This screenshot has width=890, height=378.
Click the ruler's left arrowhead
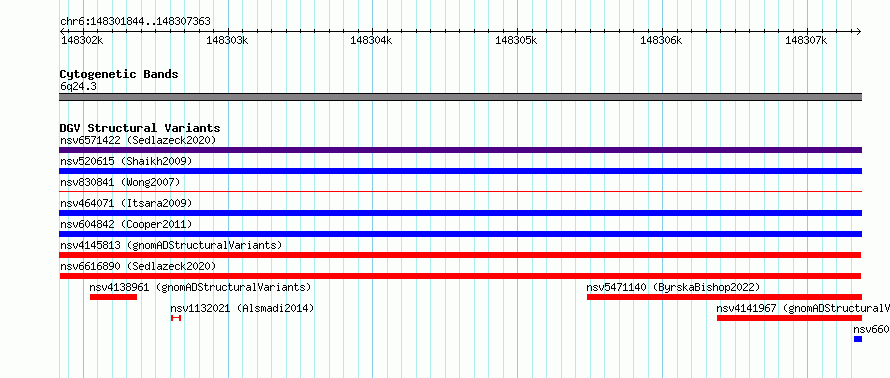pyautogui.click(x=62, y=31)
